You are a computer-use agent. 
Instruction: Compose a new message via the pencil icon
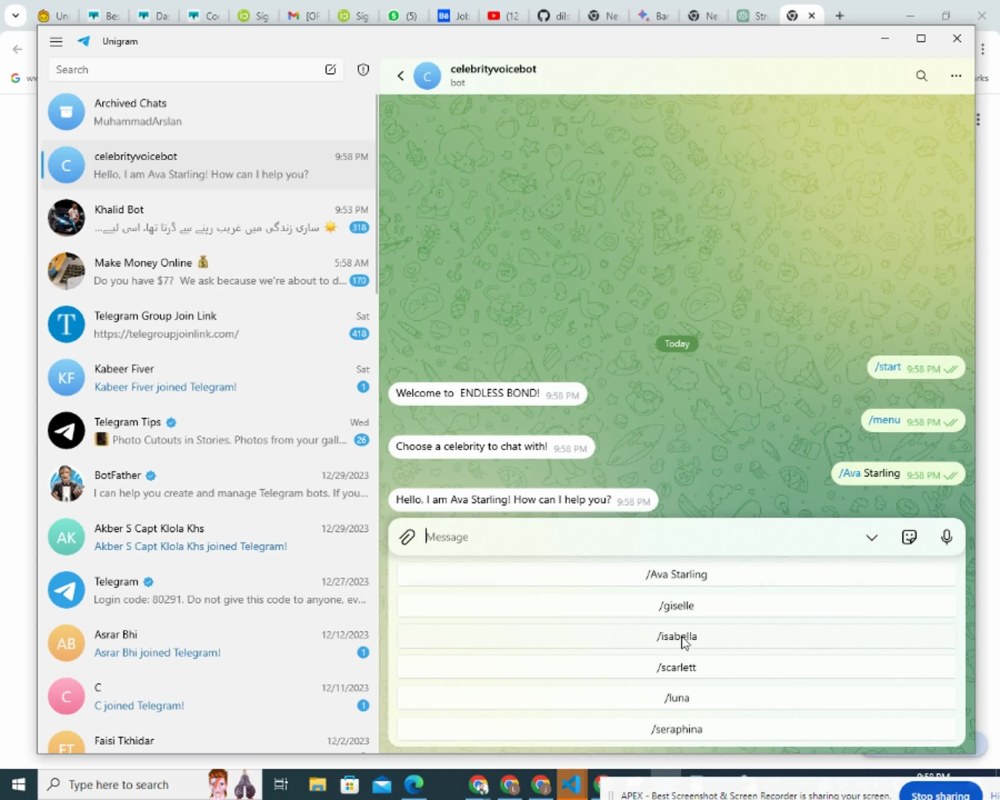(x=331, y=69)
